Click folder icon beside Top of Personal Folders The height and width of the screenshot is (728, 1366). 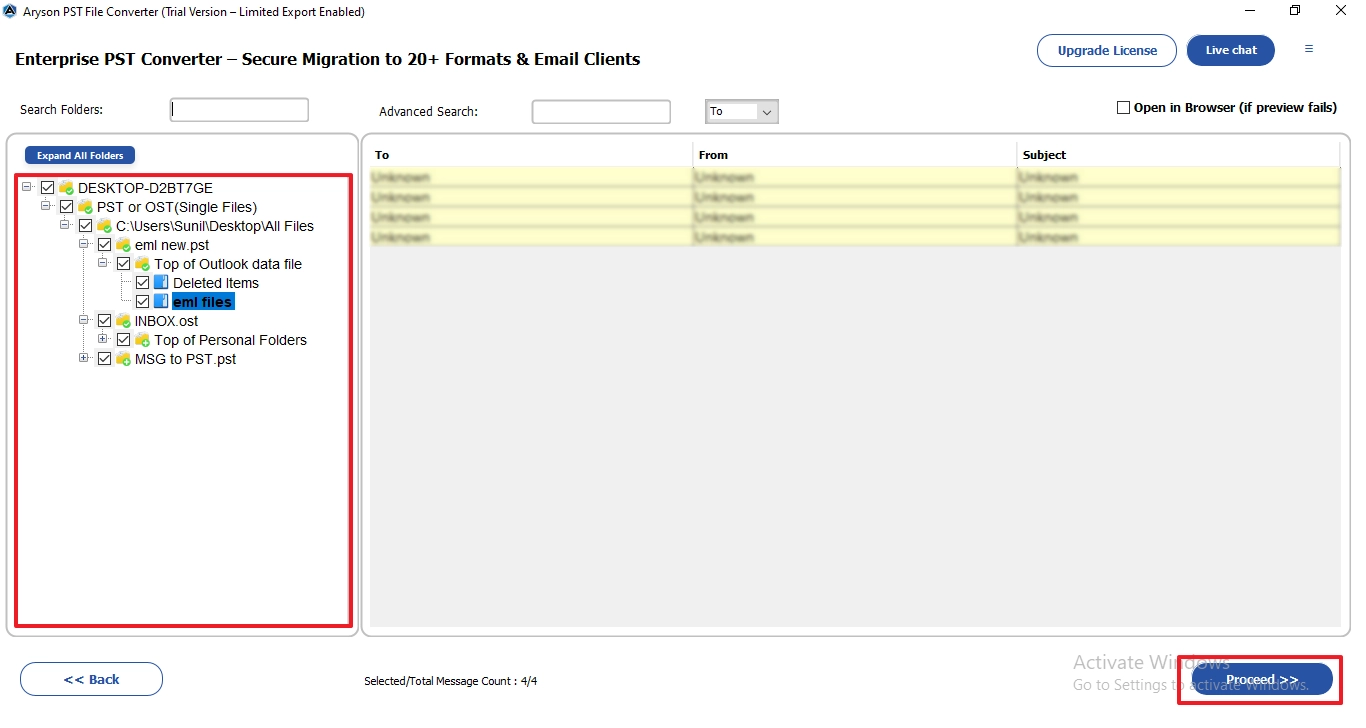[x=143, y=340]
